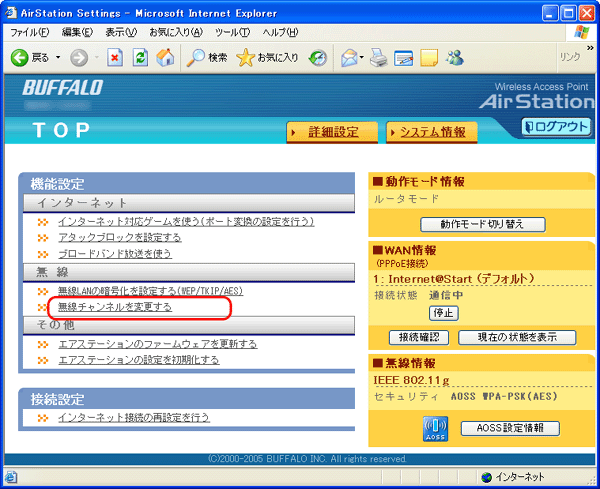Click the Print toolbar icon
This screenshot has width=600, height=489.
378,58
